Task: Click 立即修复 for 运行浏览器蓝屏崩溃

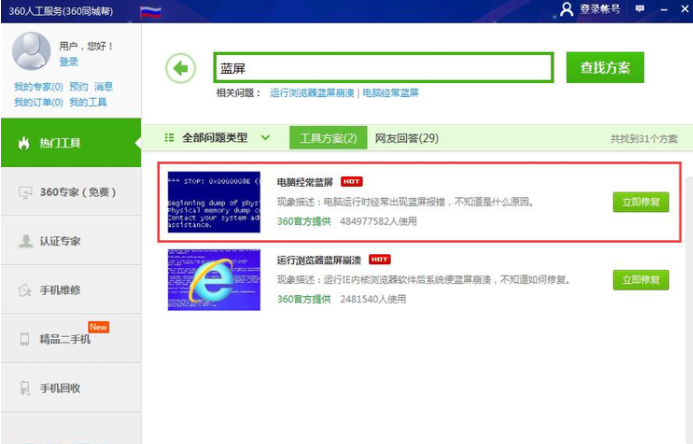Action: point(640,280)
